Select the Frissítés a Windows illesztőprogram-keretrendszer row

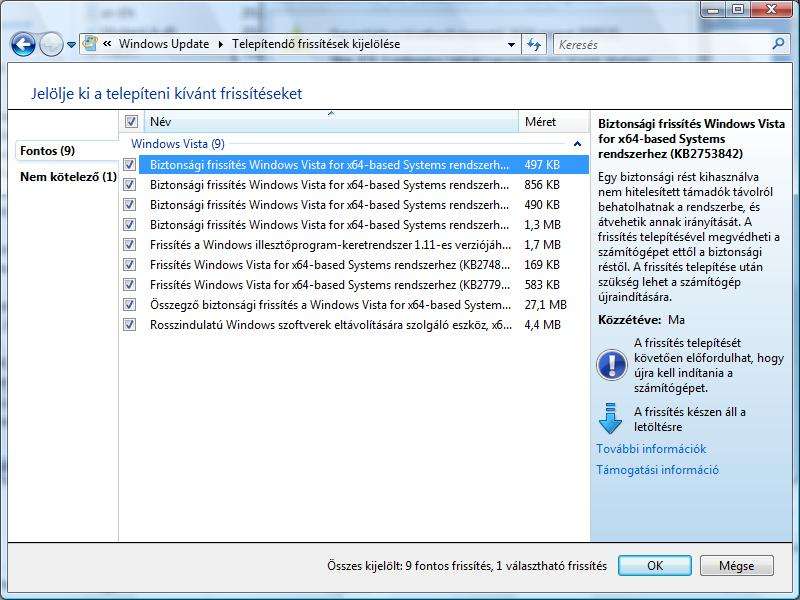(364, 244)
